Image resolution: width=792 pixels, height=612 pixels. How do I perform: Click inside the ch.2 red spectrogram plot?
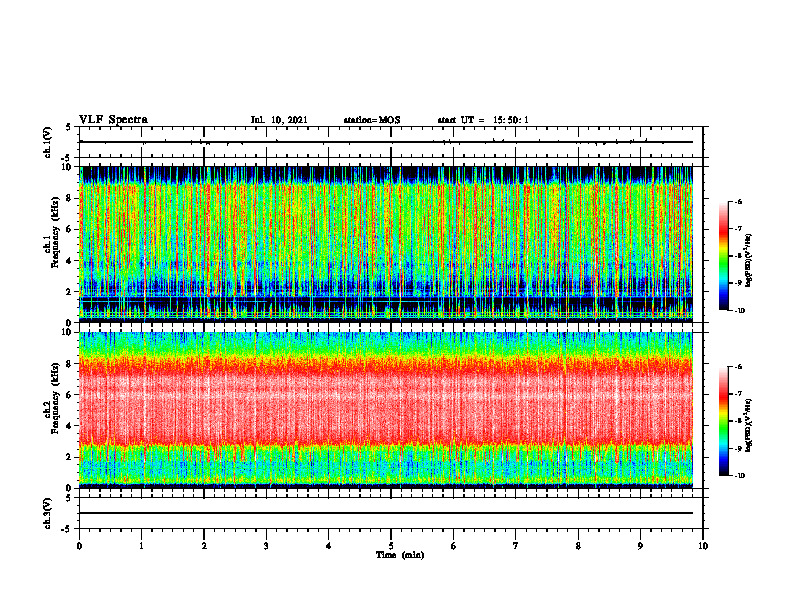(x=386, y=410)
